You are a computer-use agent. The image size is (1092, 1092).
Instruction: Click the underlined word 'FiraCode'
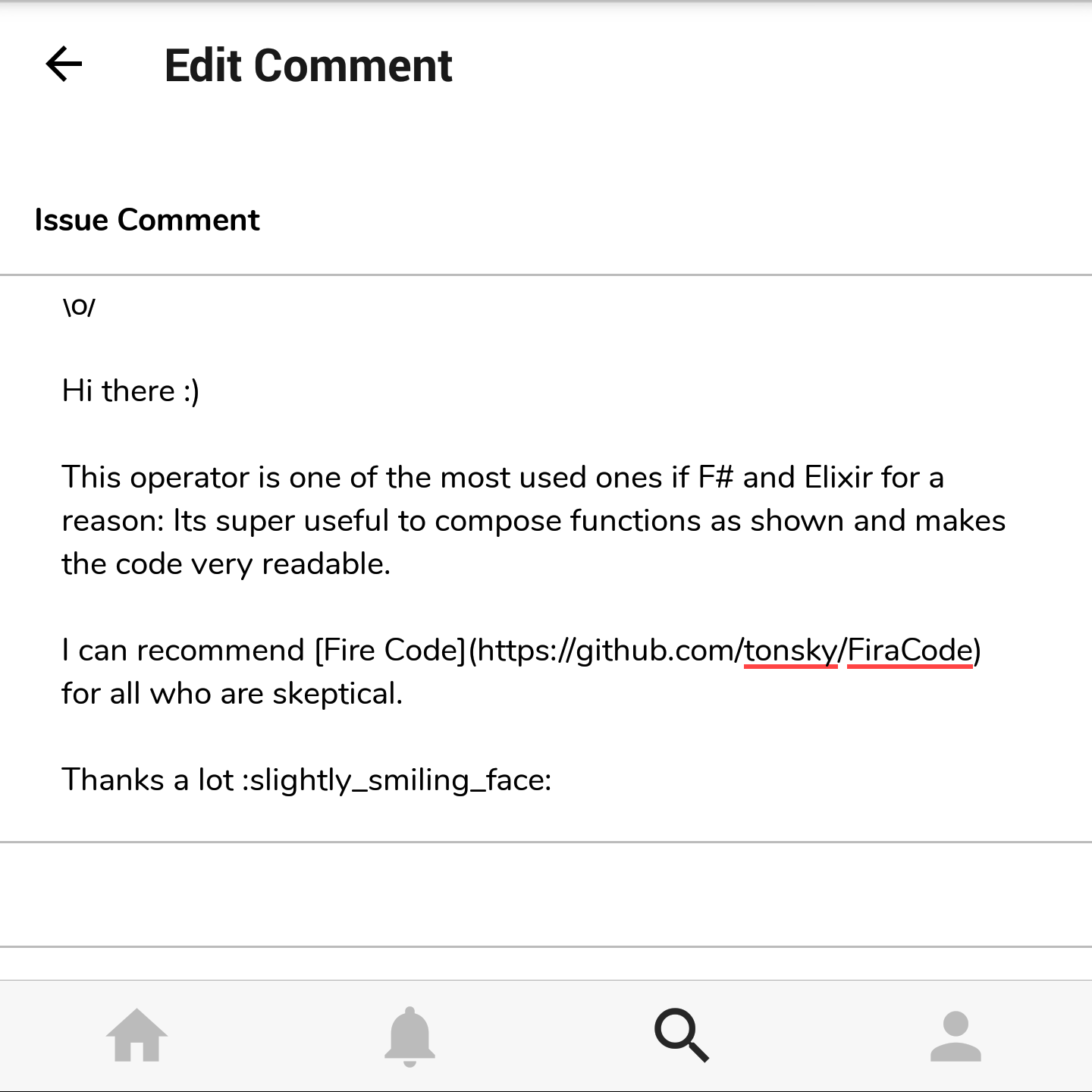click(x=909, y=651)
